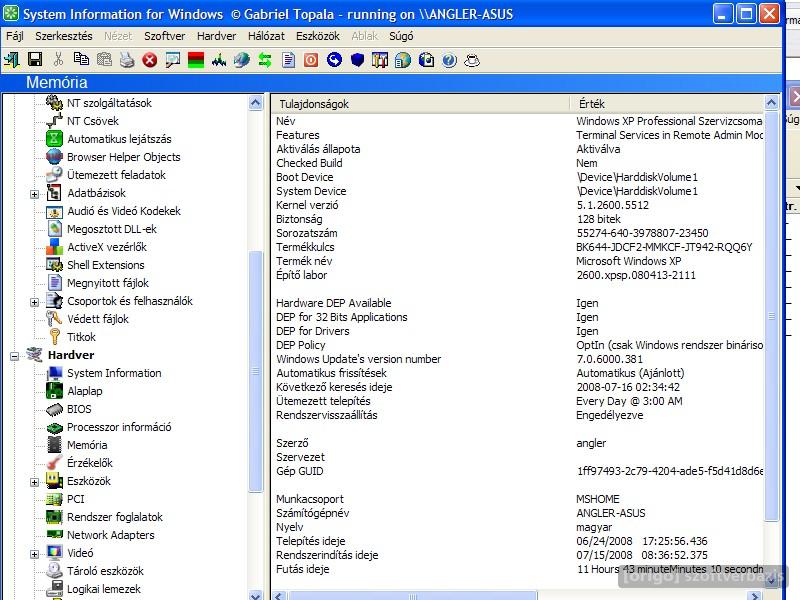This screenshot has width=800, height=600.
Task: Open the Szoftver menu
Action: click(164, 36)
